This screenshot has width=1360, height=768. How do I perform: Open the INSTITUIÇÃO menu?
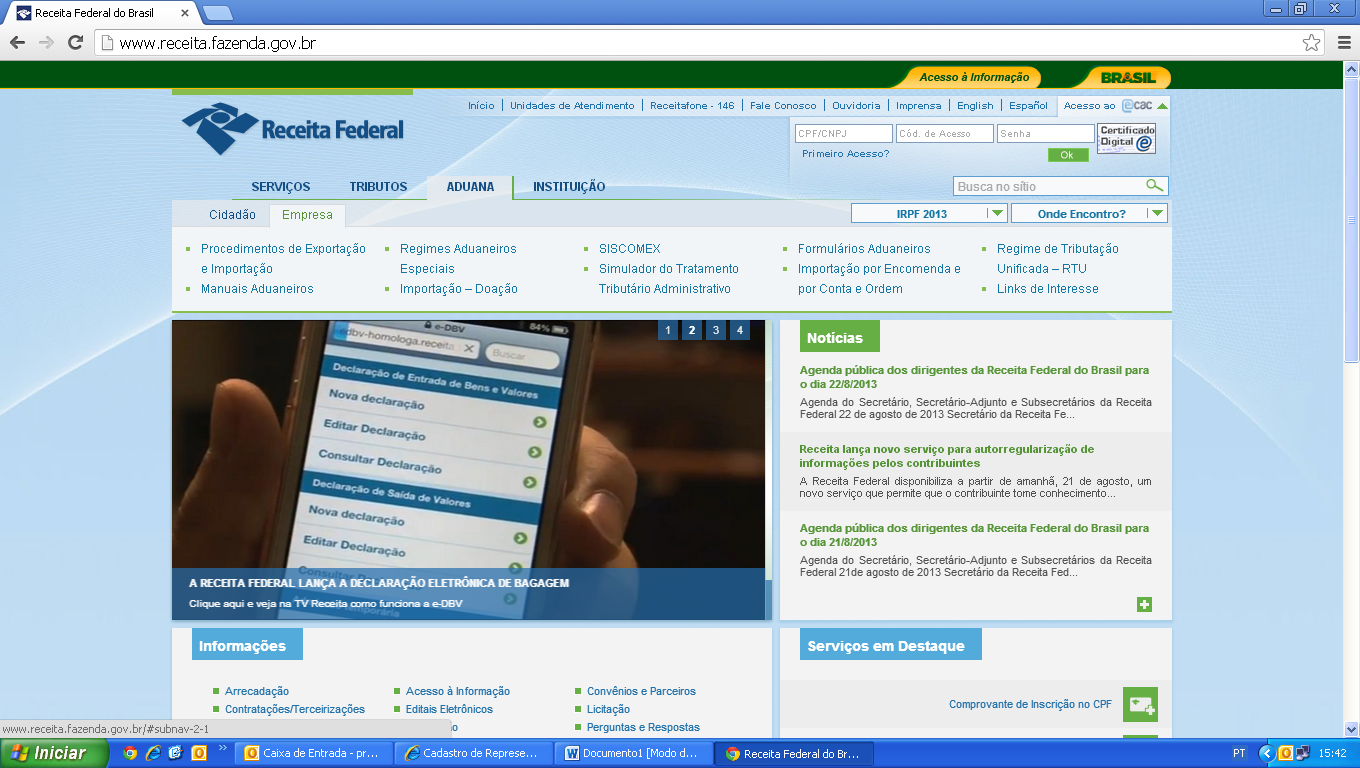point(569,187)
